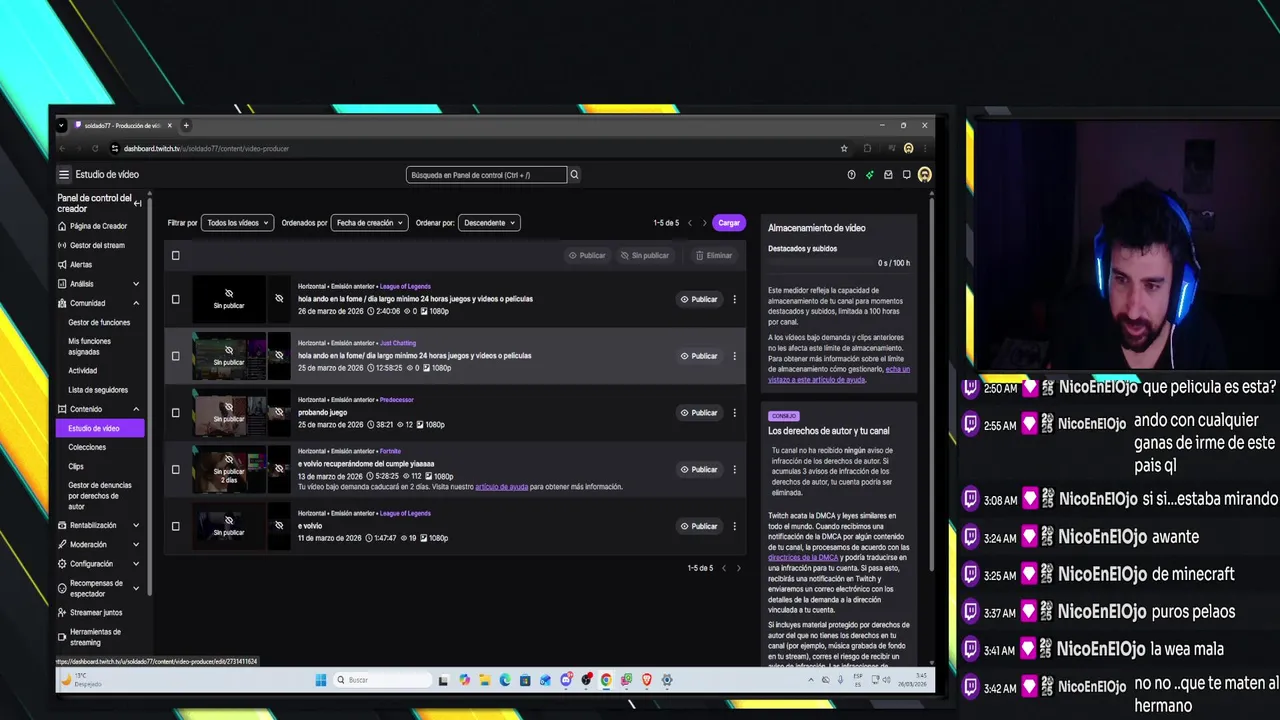Open Brave browser from the taskbar
This screenshot has width=1280, height=720.
(x=646, y=680)
